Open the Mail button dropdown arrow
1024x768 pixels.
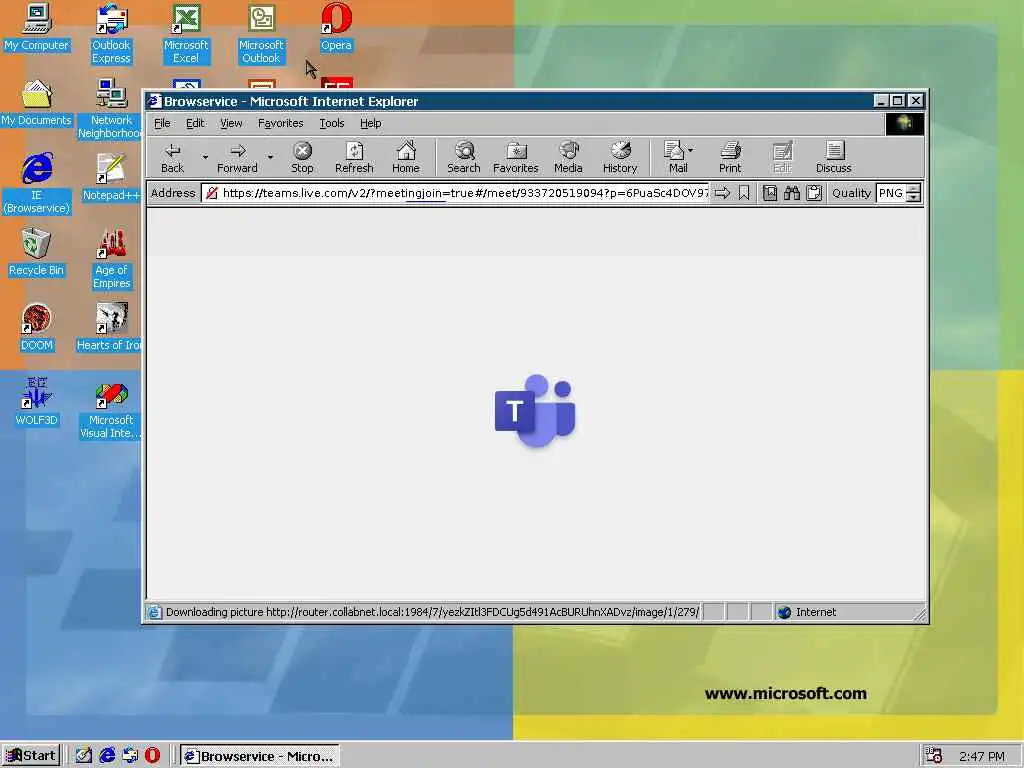pyautogui.click(x=691, y=150)
